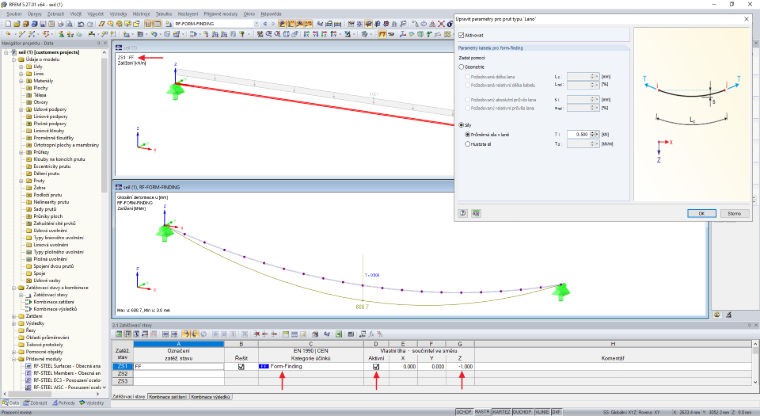
Task: Open the Pohledy tab in navigator
Action: (x=64, y=403)
